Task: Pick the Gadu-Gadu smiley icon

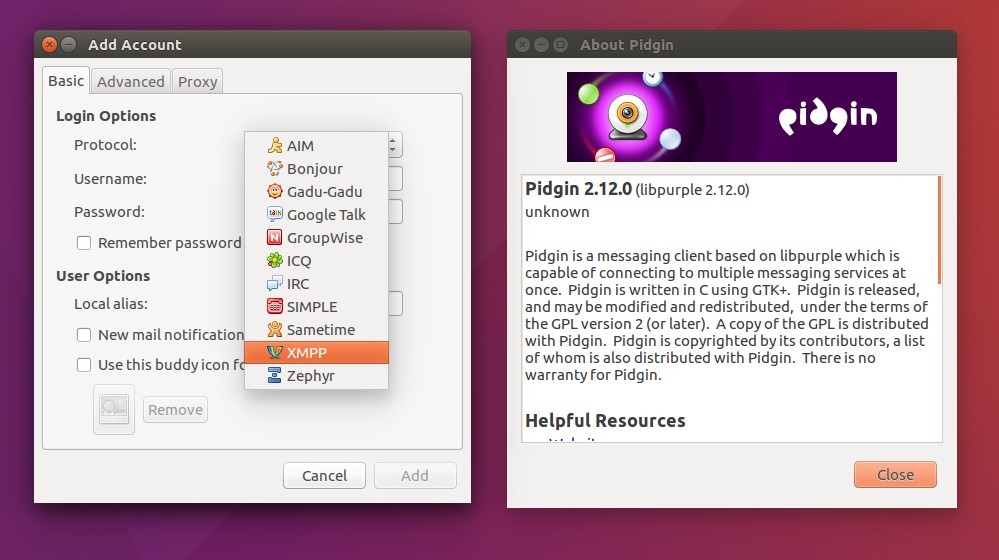Action: click(x=275, y=192)
